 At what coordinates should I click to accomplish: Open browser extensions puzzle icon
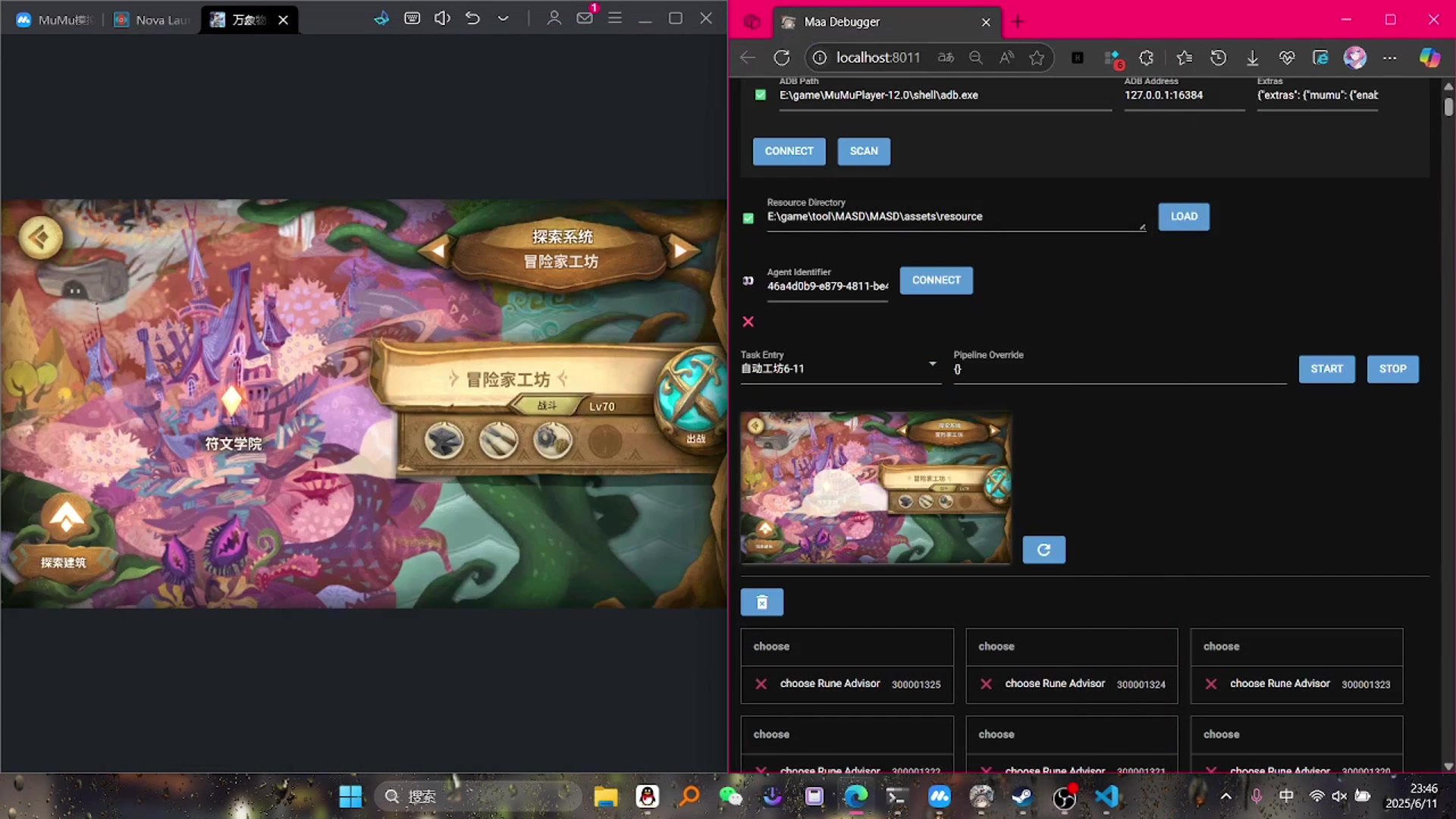[x=1147, y=58]
